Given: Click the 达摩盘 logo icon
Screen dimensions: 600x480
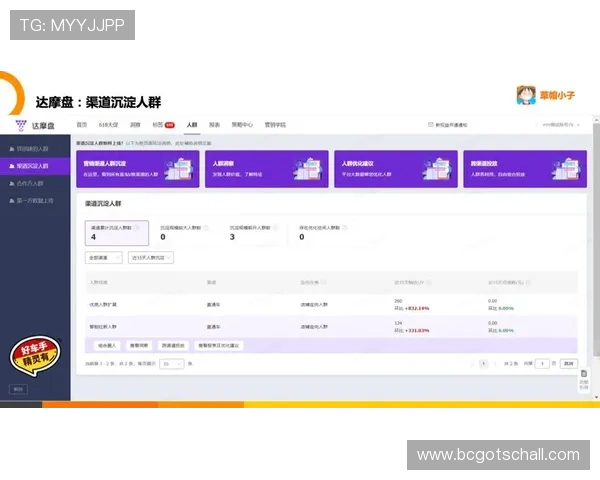Looking at the screenshot, I should pos(21,125).
